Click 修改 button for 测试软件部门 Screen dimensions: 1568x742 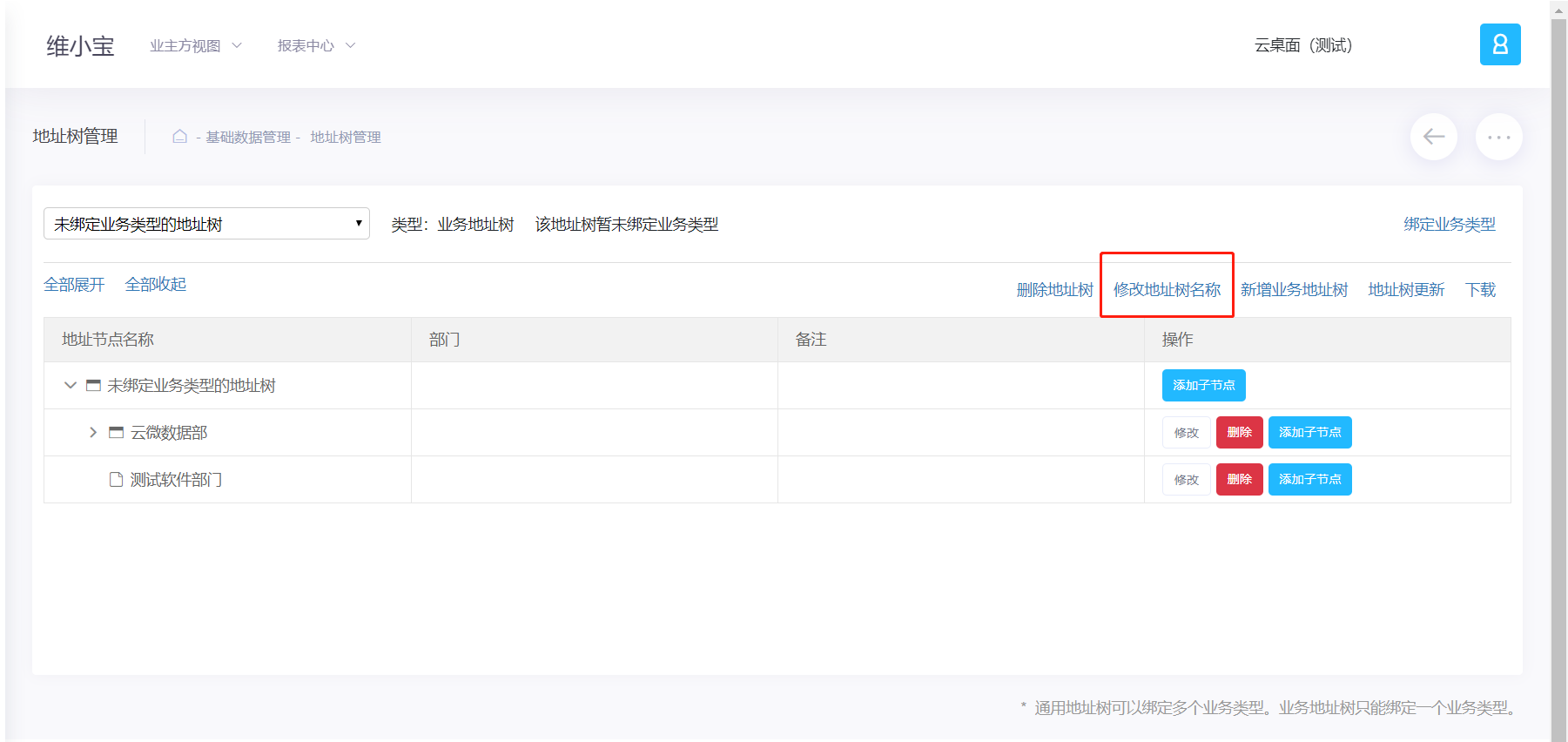click(1186, 479)
